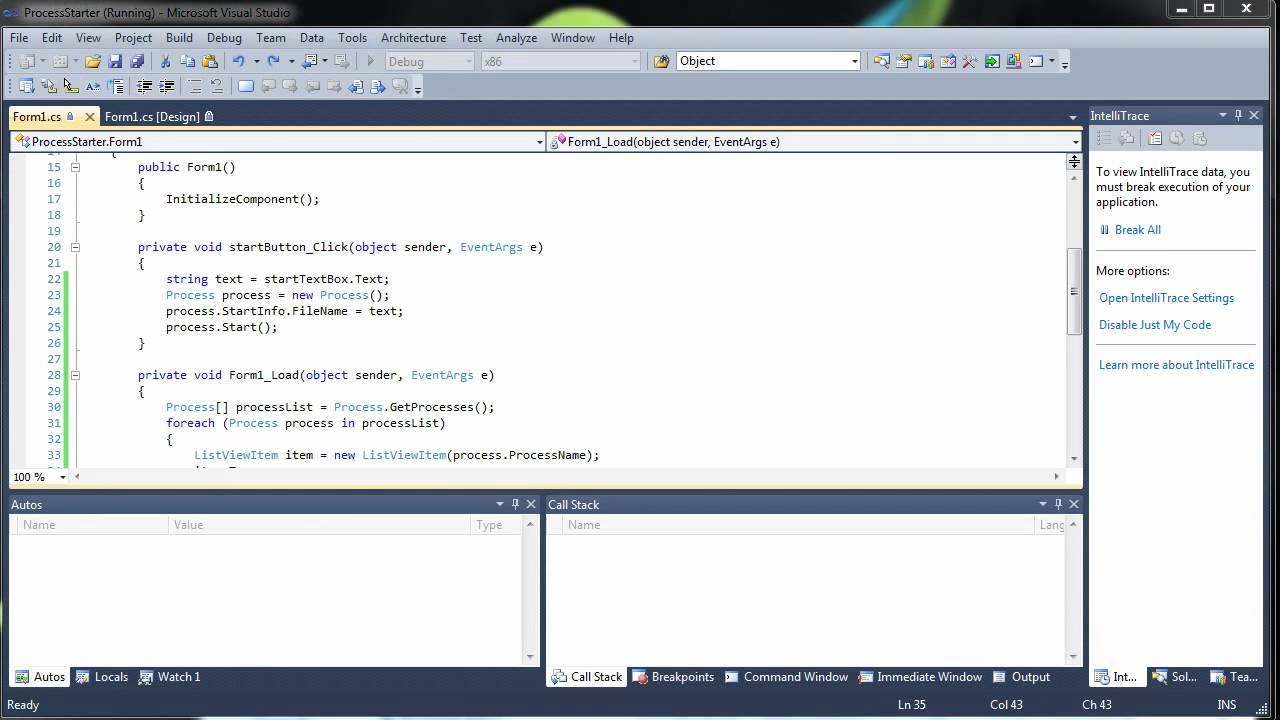Click the Find in Files icon beside the Object box
1280x720 pixels.
(x=661, y=62)
